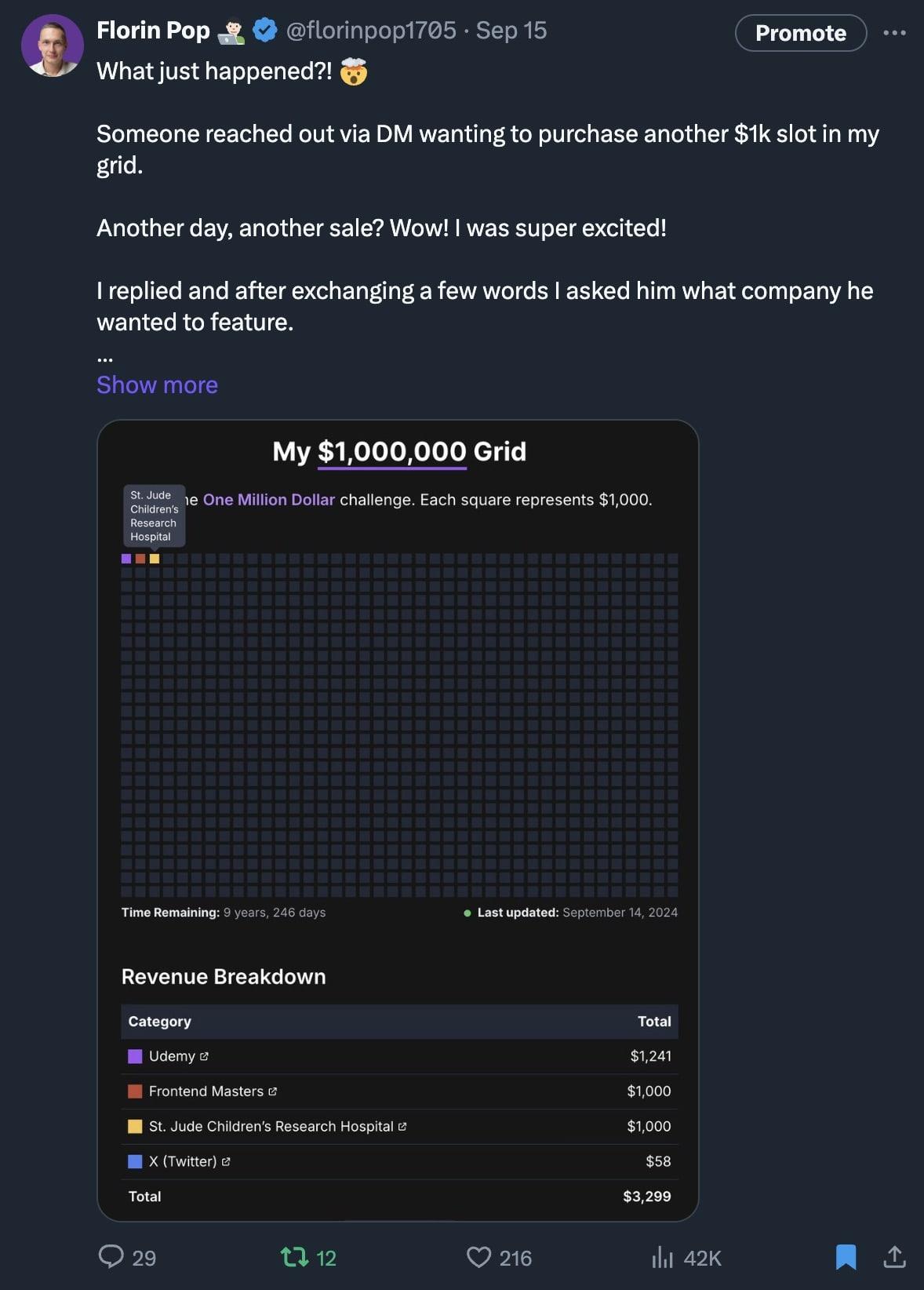This screenshot has height=1290, width=924.
Task: Open the three-dot more options menu
Action: (x=894, y=33)
